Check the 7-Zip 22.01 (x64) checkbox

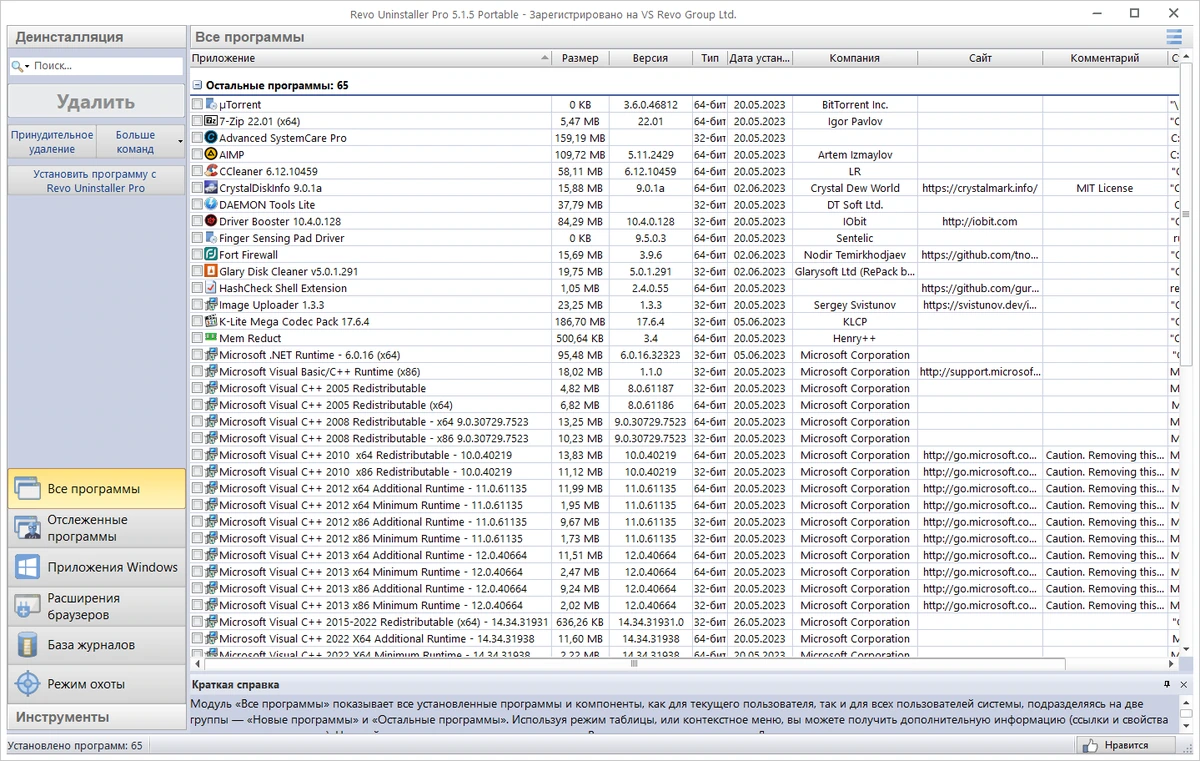(x=198, y=121)
